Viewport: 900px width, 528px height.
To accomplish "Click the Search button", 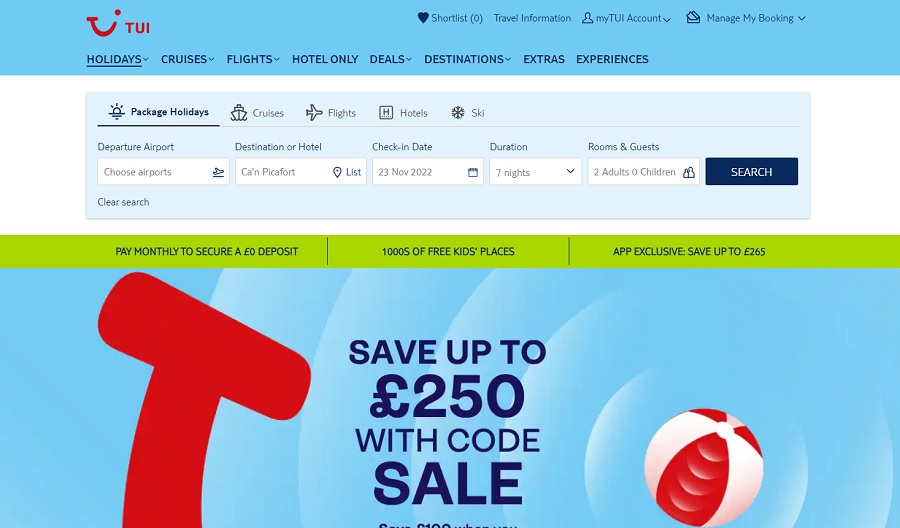I will click(751, 172).
